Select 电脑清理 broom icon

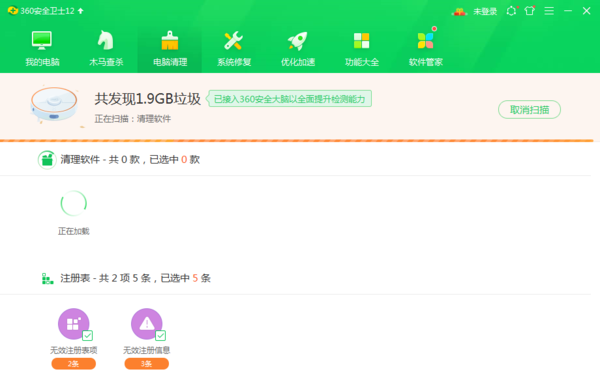(170, 40)
